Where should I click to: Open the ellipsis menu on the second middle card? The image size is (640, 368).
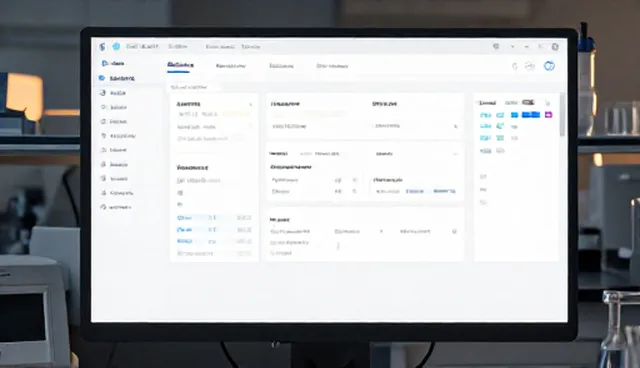455,154
